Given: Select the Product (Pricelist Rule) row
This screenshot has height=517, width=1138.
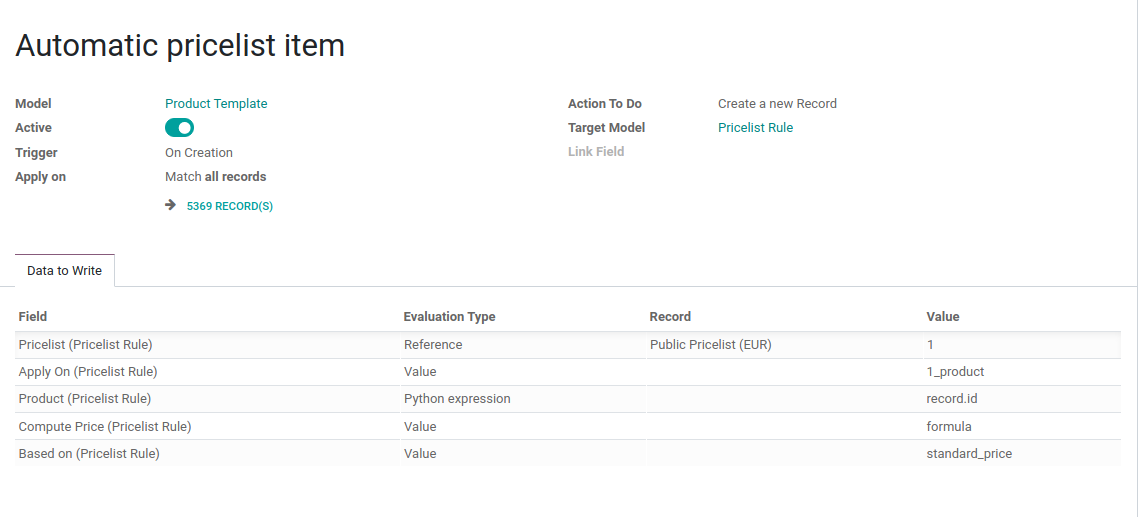Looking at the screenshot, I should click(x=568, y=399).
